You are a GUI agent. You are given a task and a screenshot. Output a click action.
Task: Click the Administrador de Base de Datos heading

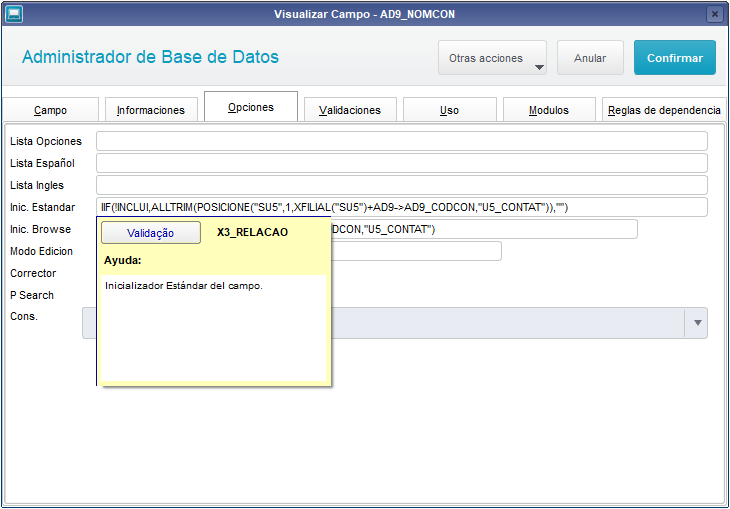click(x=150, y=57)
